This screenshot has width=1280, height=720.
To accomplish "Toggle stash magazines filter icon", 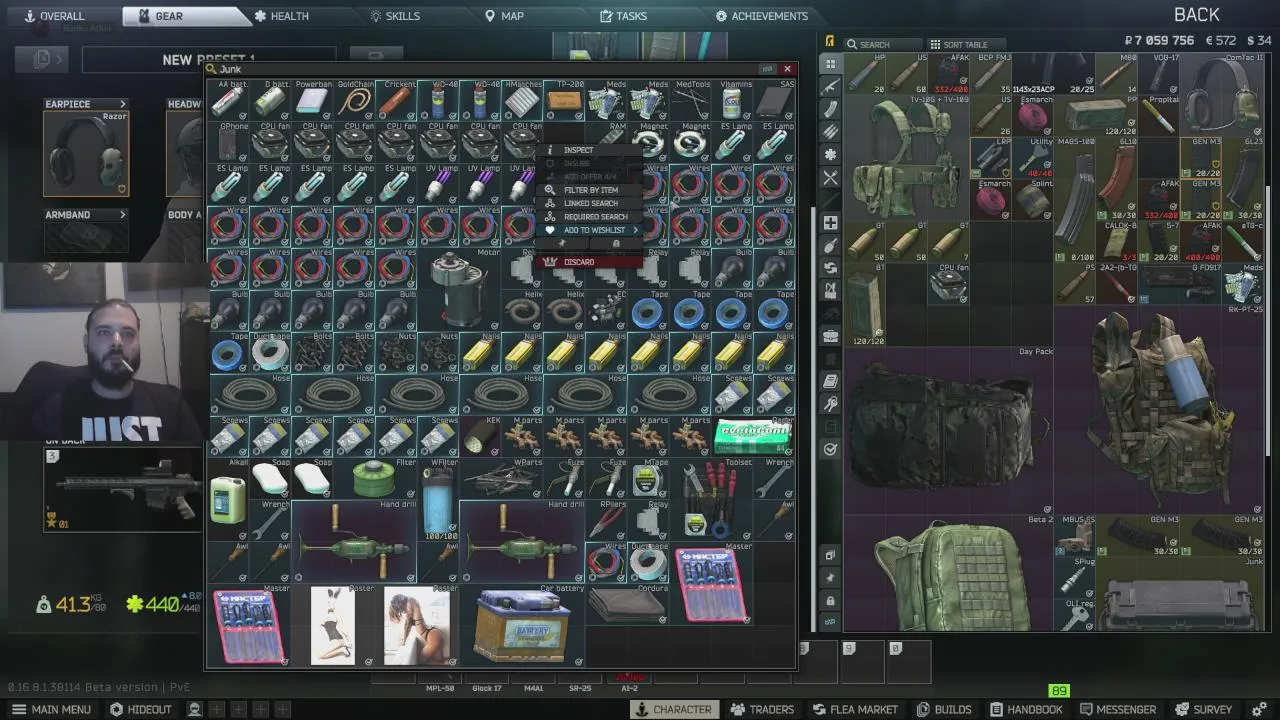I will 830,109.
